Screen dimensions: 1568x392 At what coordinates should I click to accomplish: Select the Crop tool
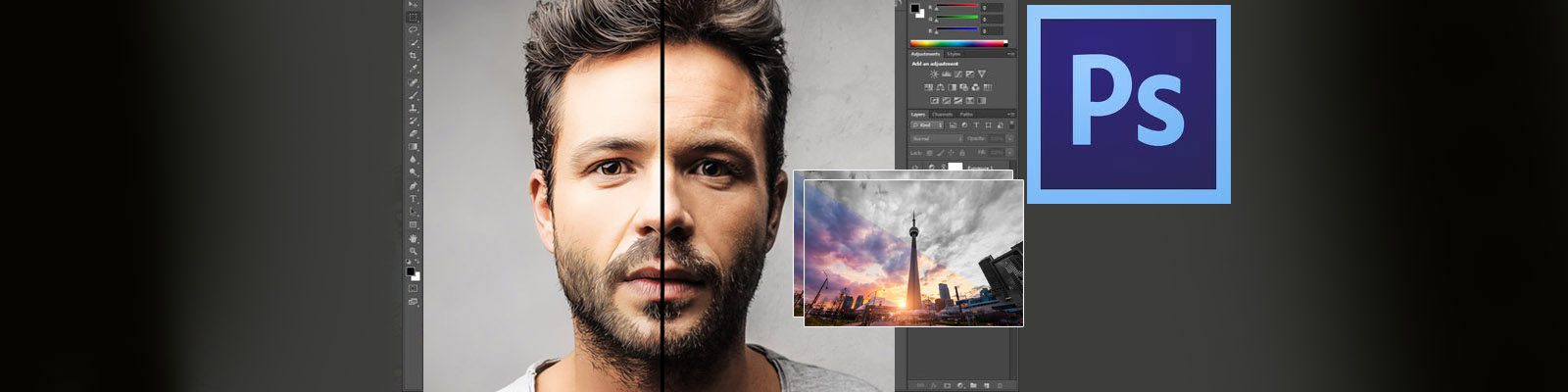(x=413, y=56)
